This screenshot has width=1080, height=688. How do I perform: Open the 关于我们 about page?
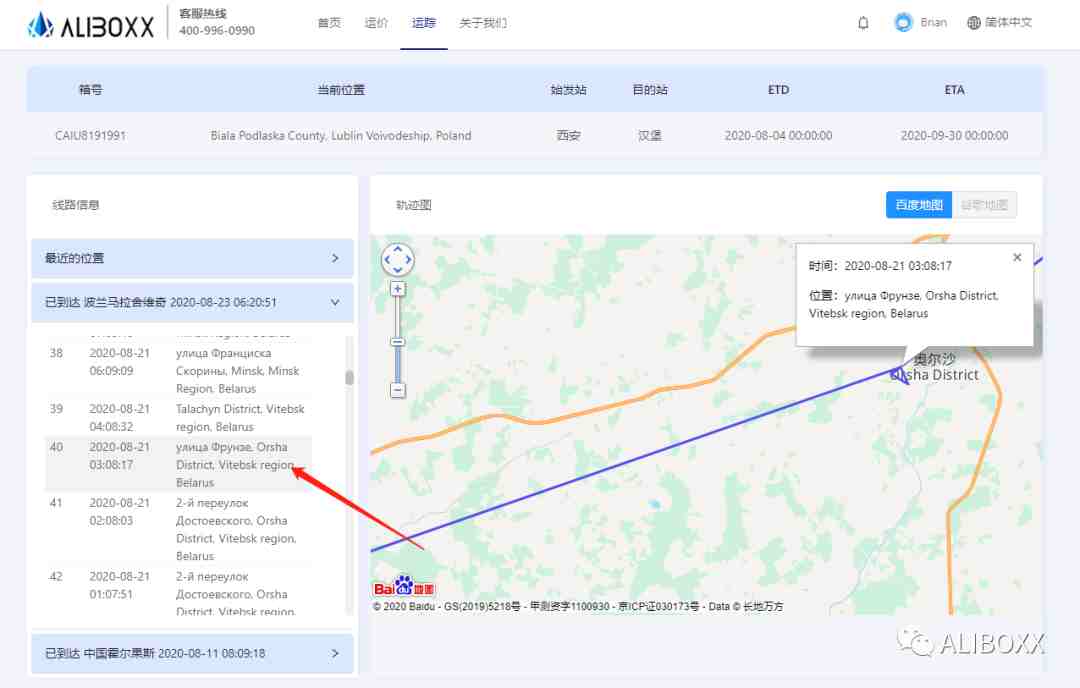pos(483,23)
